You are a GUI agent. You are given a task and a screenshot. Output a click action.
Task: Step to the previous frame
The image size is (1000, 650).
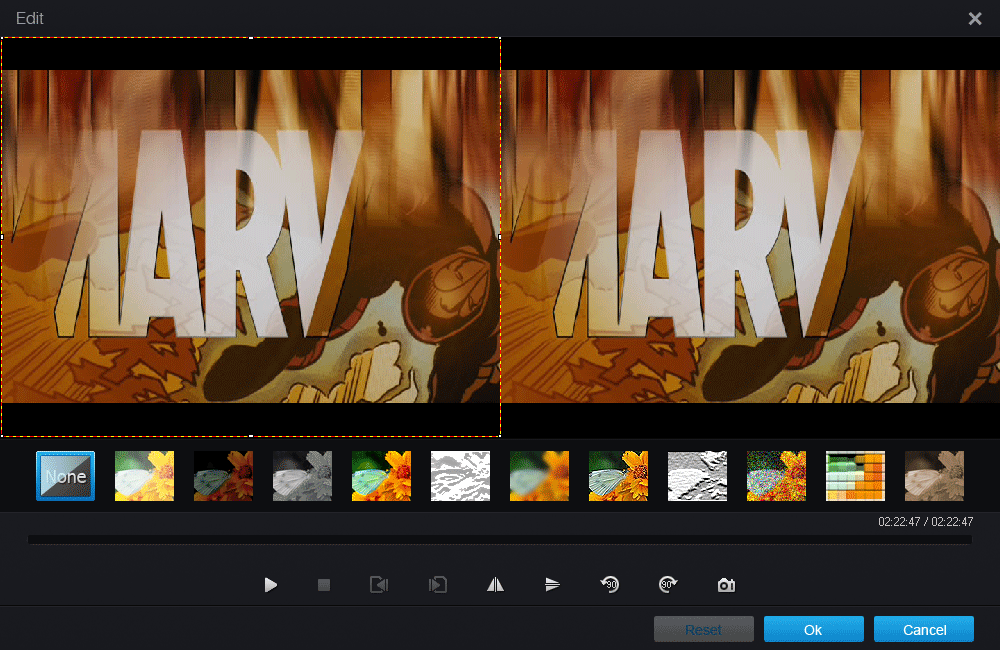coord(379,585)
